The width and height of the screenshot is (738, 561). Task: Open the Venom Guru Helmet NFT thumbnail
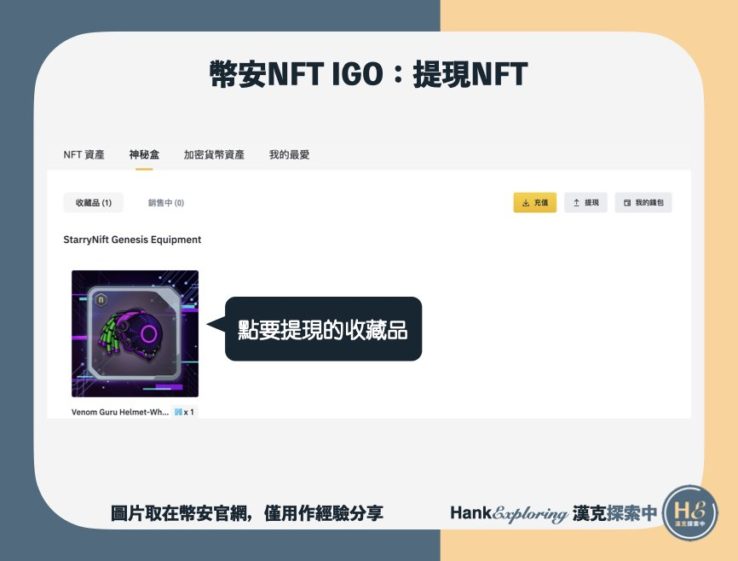(x=135, y=333)
